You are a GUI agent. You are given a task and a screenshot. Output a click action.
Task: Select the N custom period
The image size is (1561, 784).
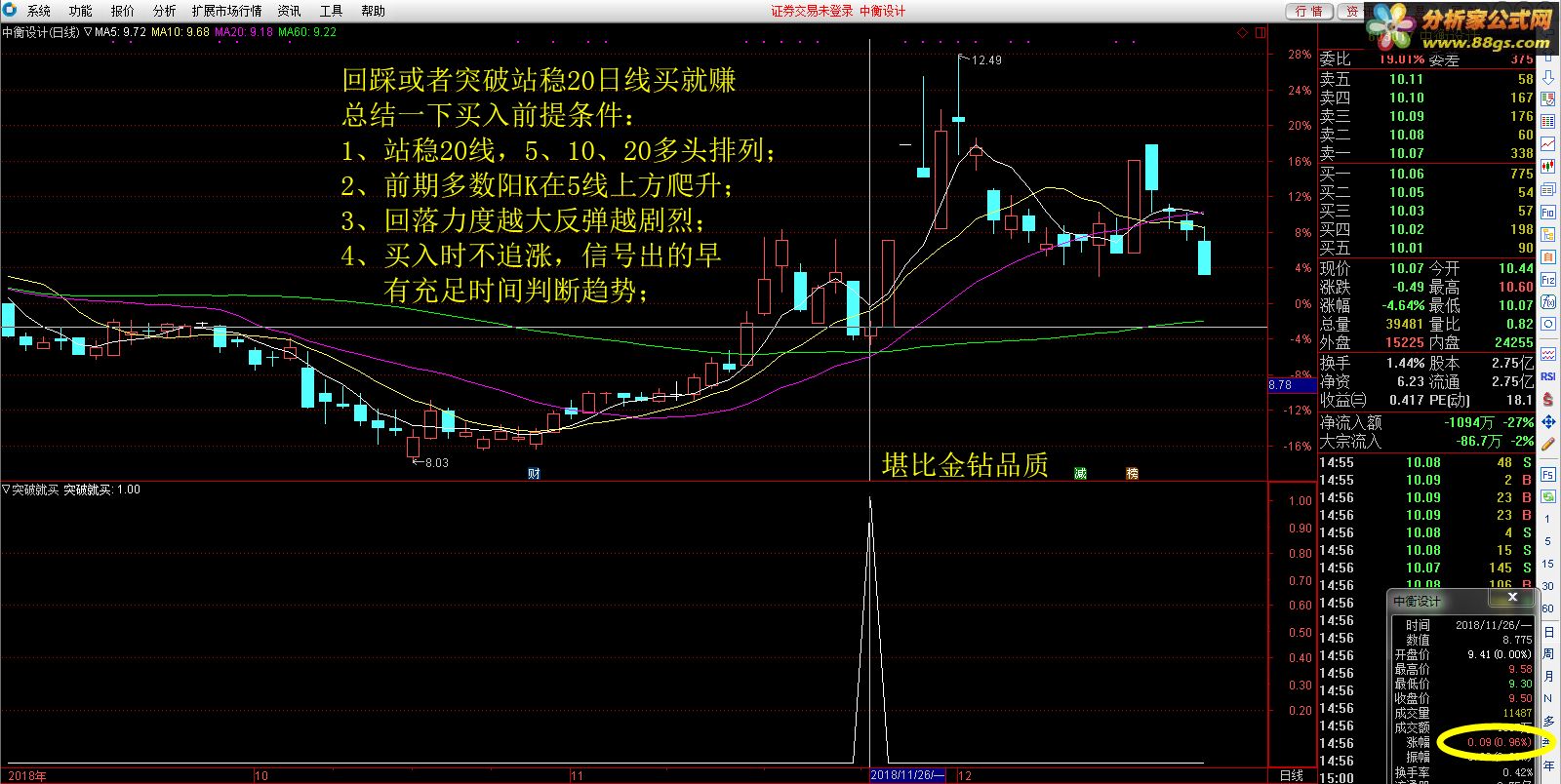[1548, 699]
